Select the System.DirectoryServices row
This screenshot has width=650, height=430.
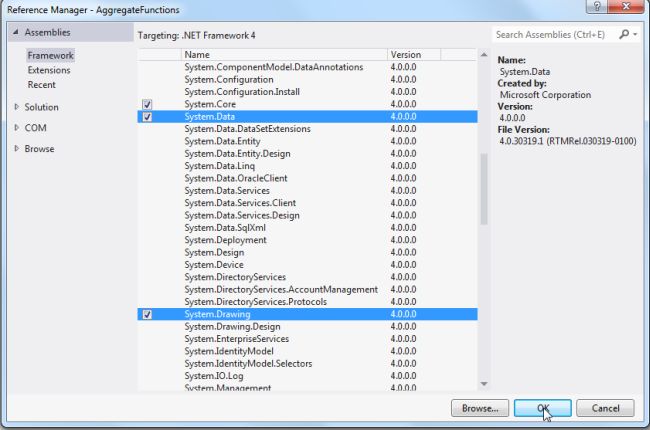coord(307,277)
